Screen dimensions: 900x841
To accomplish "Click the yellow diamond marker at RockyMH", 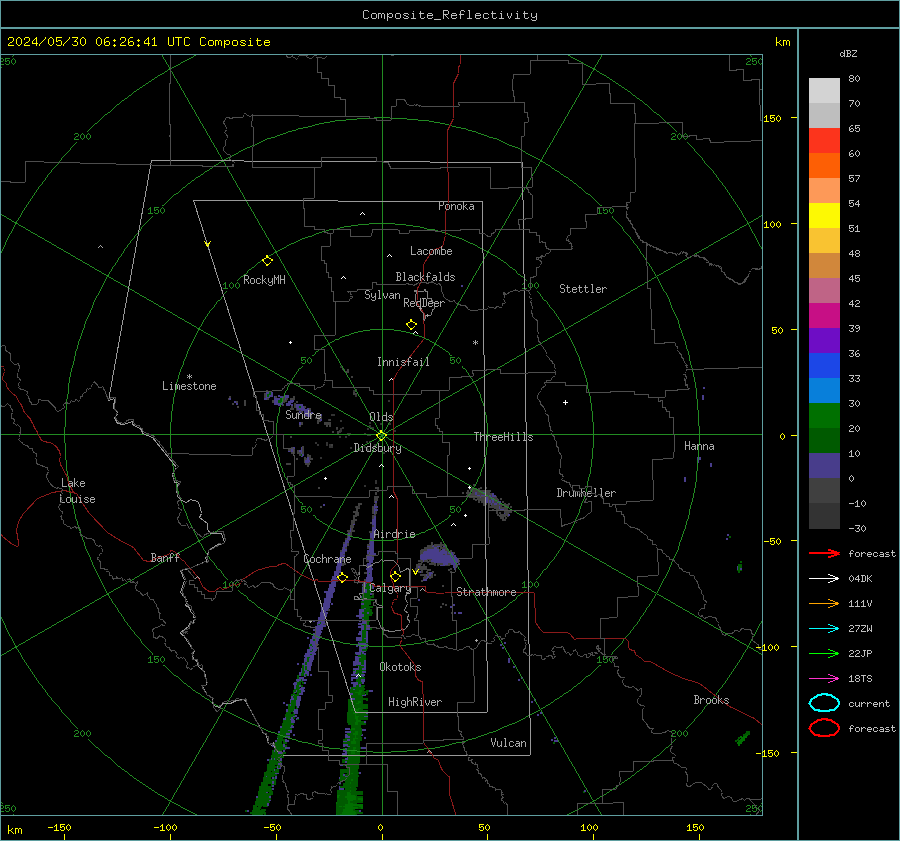I will coord(267,261).
